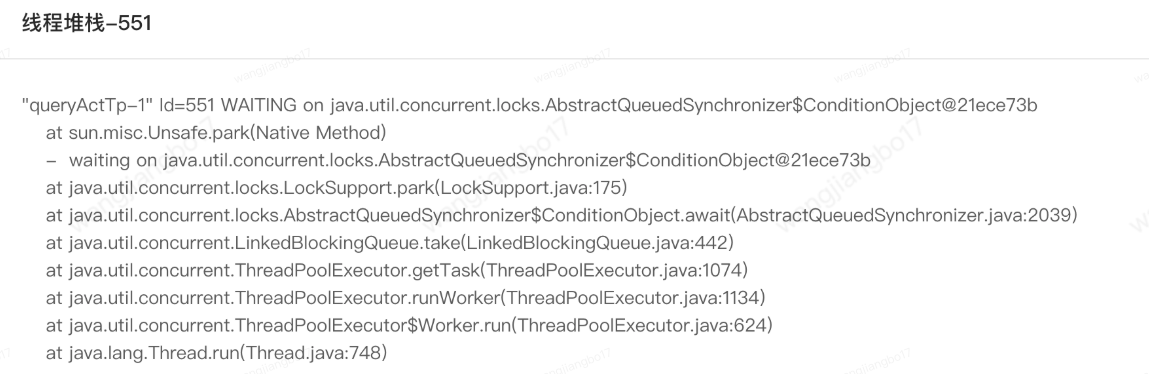The image size is (1149, 374).
Task: Click the queryActTp-1 thread header line
Action: pos(529,106)
